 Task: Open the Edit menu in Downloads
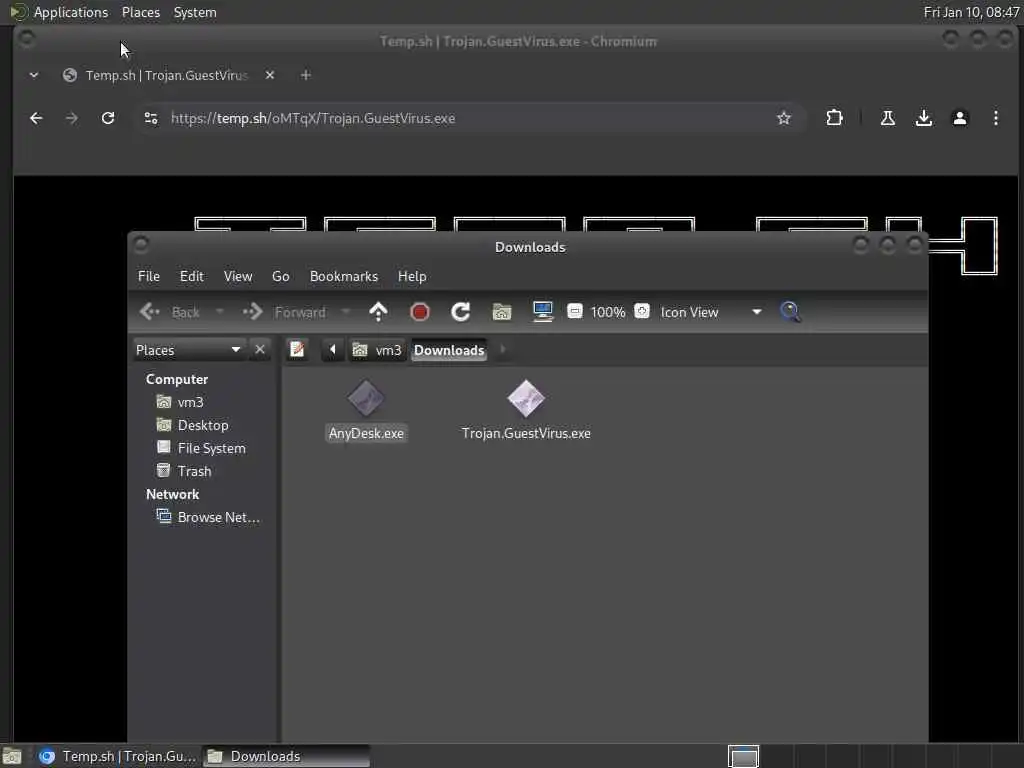pos(191,276)
